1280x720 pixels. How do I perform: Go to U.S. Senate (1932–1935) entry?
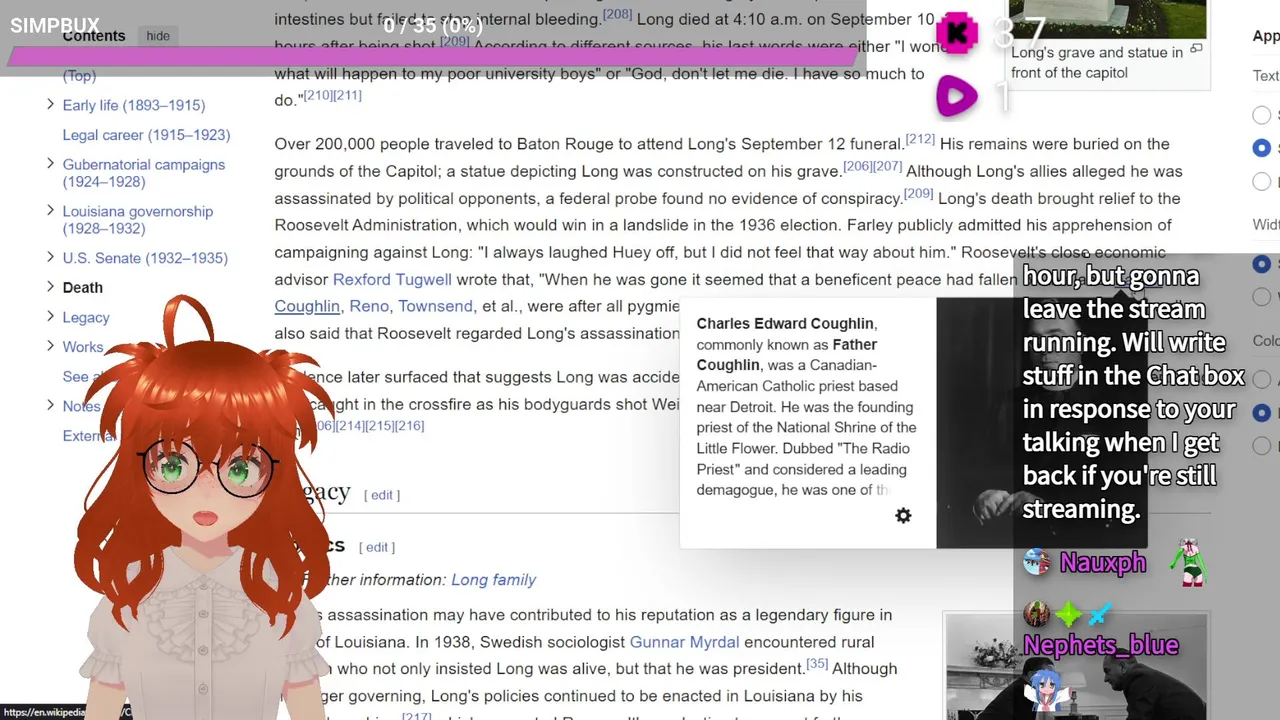[x=145, y=258]
